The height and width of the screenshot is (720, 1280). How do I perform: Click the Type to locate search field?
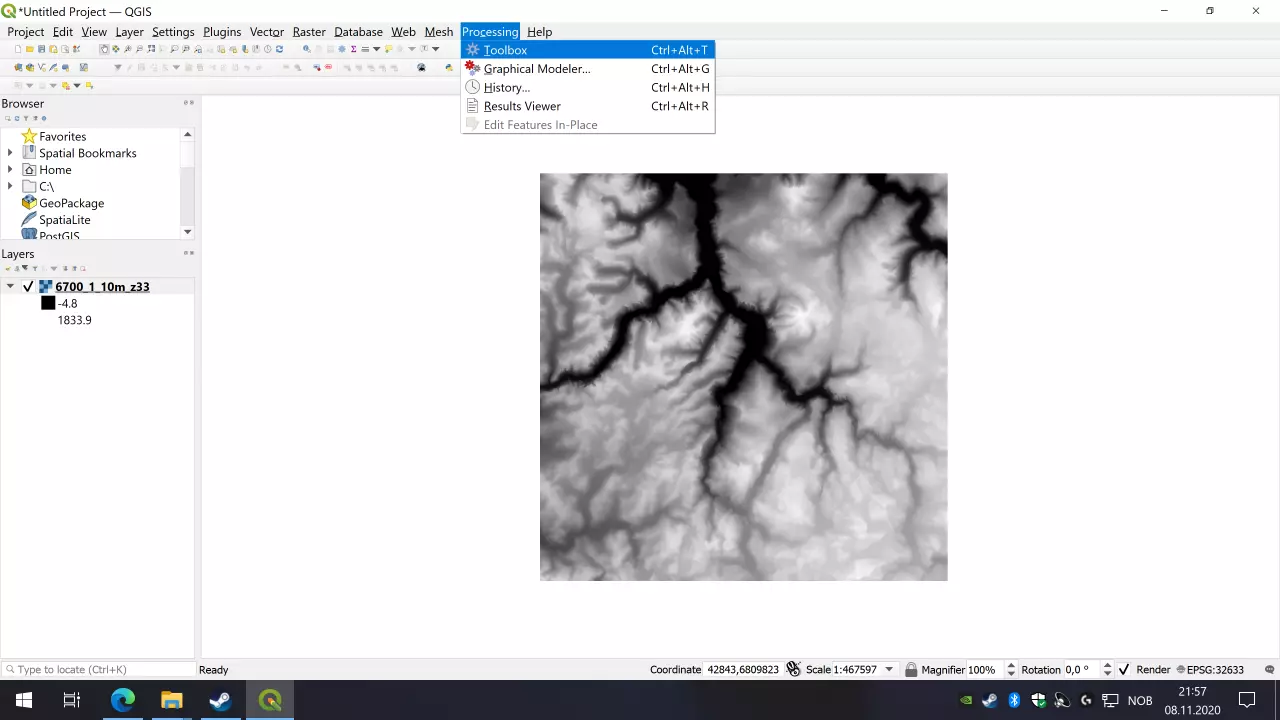pos(100,670)
